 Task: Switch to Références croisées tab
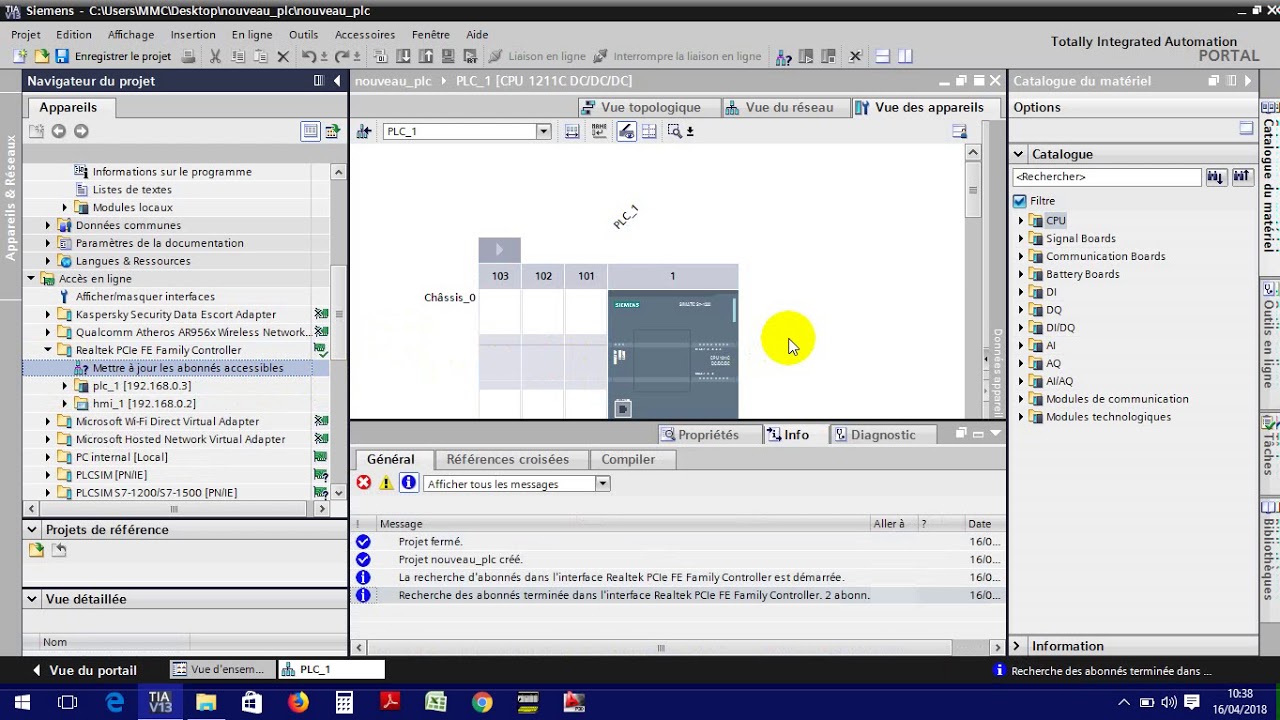click(508, 460)
